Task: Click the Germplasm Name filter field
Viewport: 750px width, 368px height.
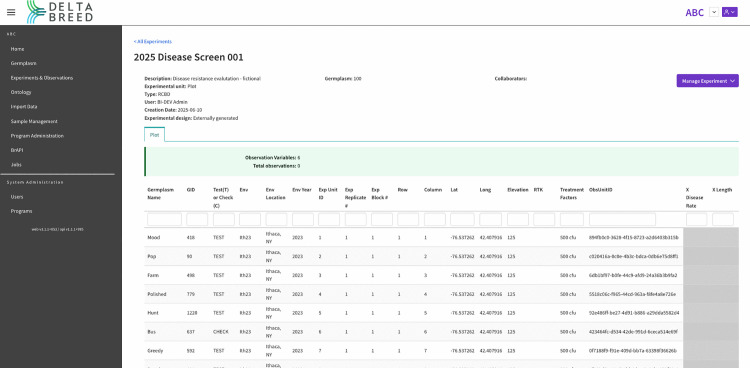Action: coord(165,220)
